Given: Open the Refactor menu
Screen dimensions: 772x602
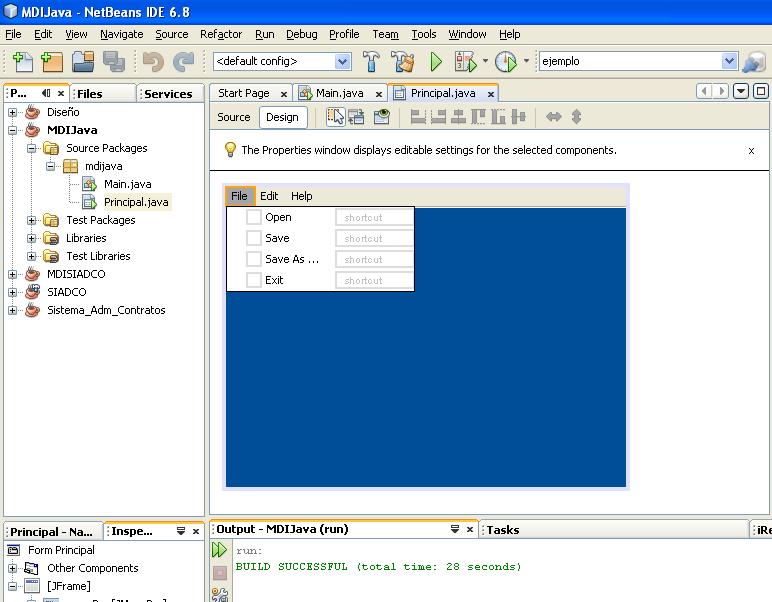Looking at the screenshot, I should tap(221, 34).
